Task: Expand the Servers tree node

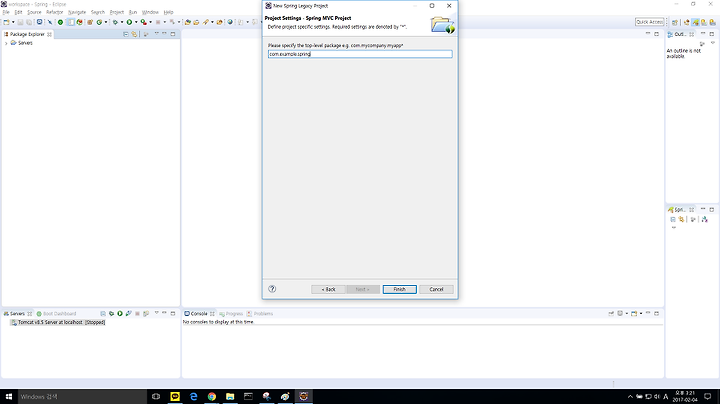Action: tap(6, 43)
